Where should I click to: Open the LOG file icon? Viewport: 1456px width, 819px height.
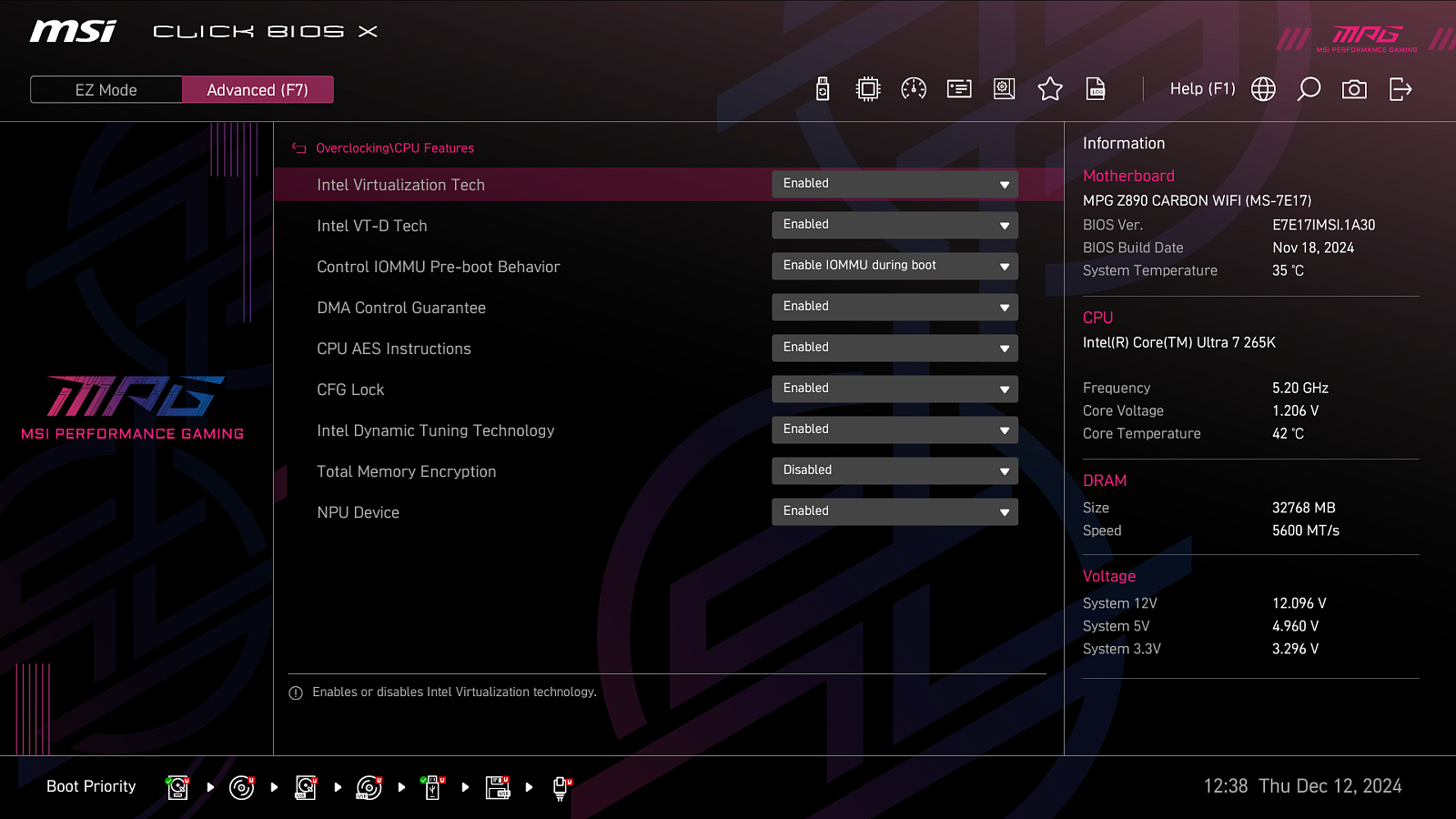[1096, 89]
